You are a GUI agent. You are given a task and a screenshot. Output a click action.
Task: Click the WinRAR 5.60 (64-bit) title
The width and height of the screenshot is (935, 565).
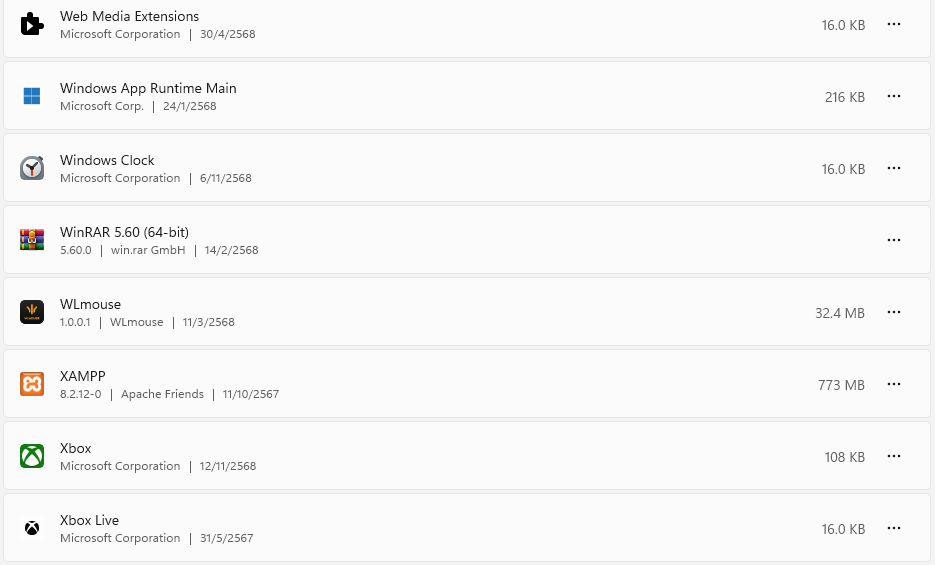124,232
